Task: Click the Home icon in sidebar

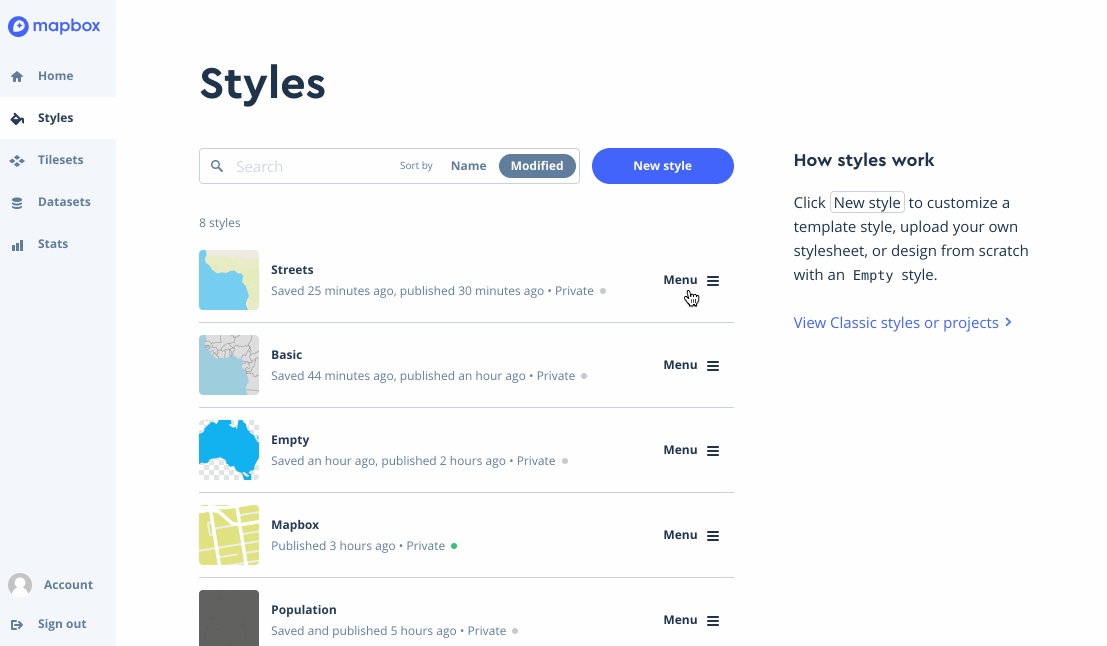Action: click(x=16, y=75)
